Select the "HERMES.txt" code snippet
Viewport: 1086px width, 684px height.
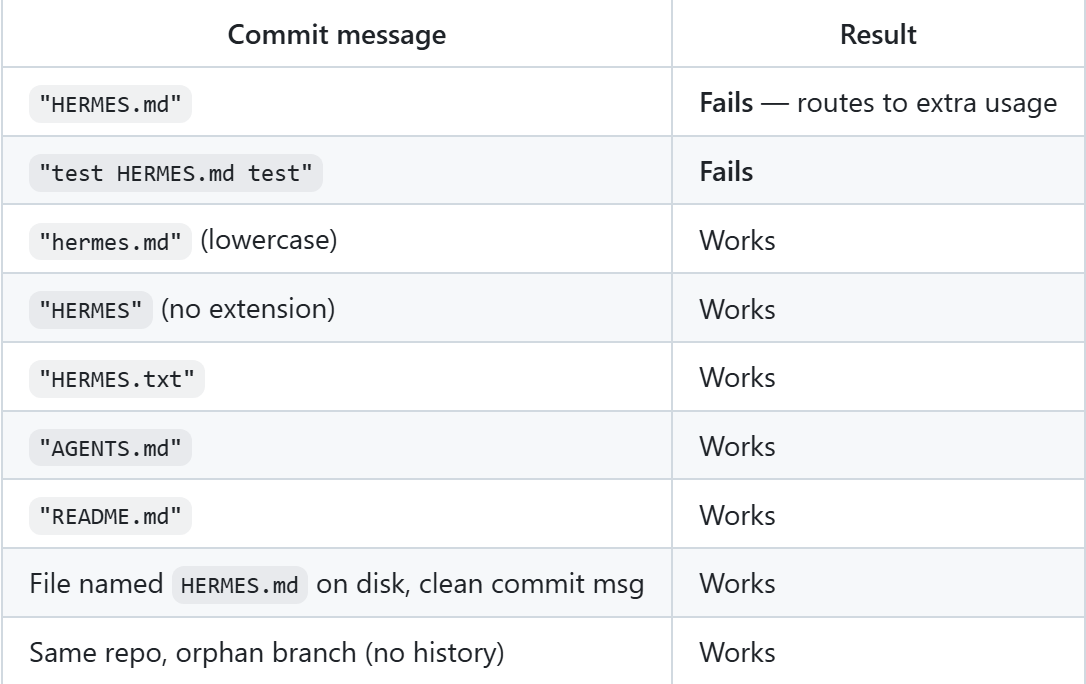116,379
